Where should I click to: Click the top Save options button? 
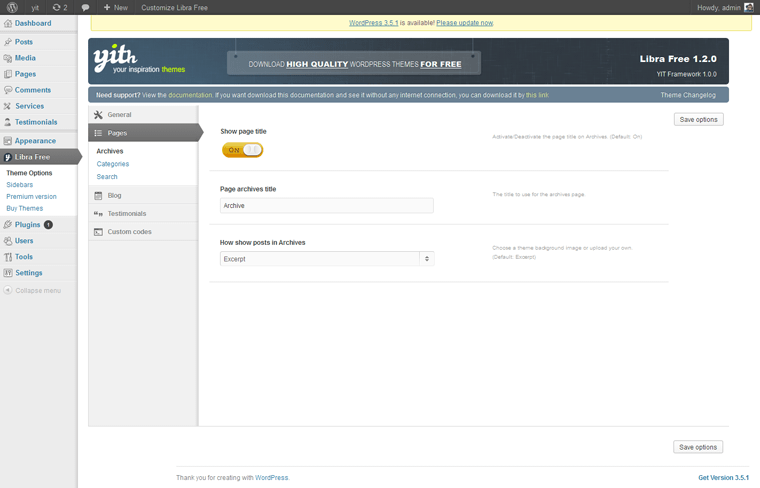[698, 119]
